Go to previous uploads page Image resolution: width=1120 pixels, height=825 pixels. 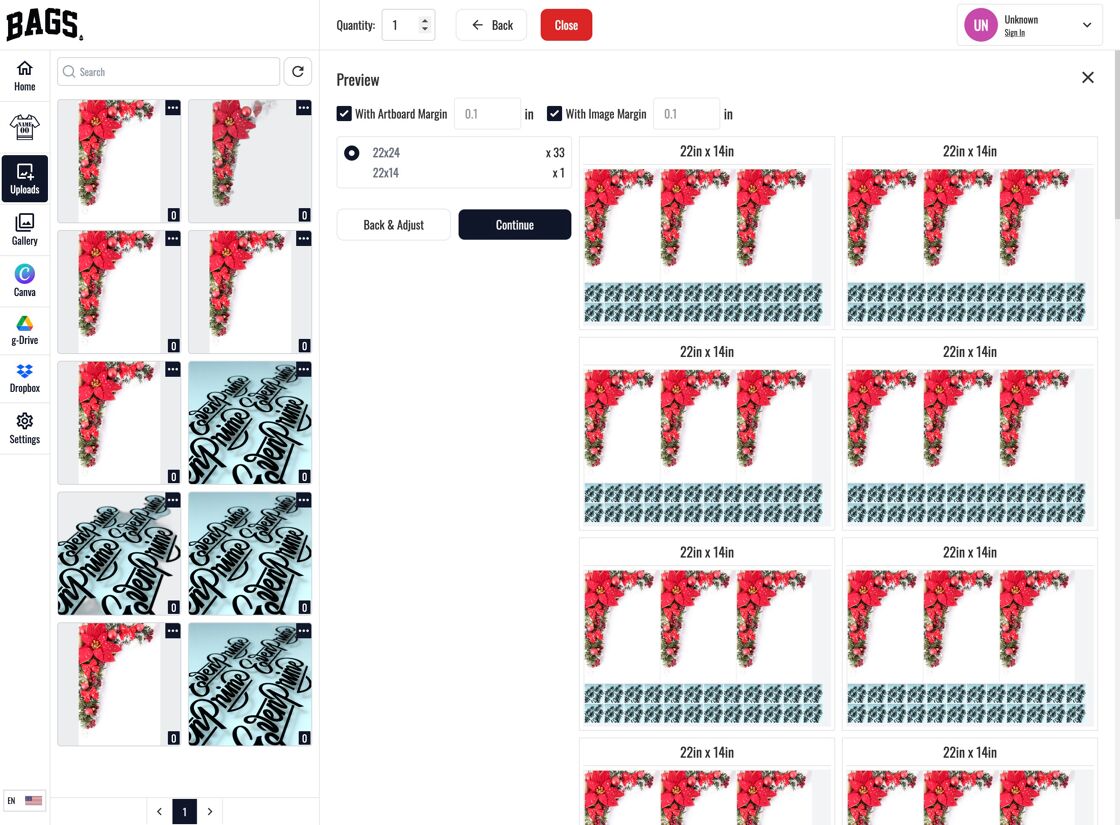pyautogui.click(x=159, y=811)
